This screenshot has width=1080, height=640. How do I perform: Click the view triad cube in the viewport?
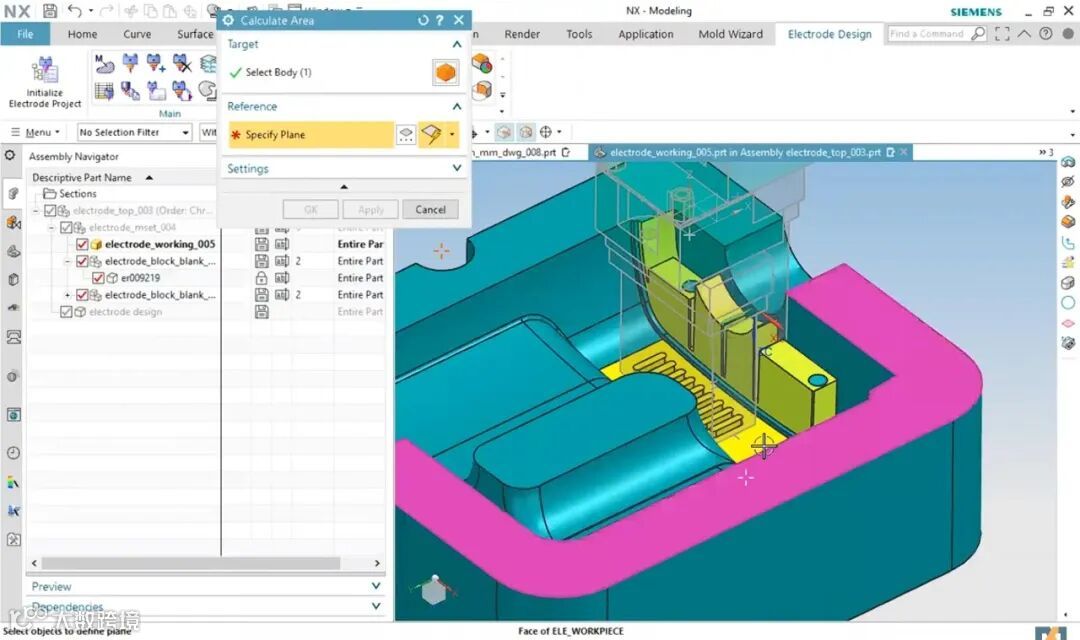coord(433,591)
